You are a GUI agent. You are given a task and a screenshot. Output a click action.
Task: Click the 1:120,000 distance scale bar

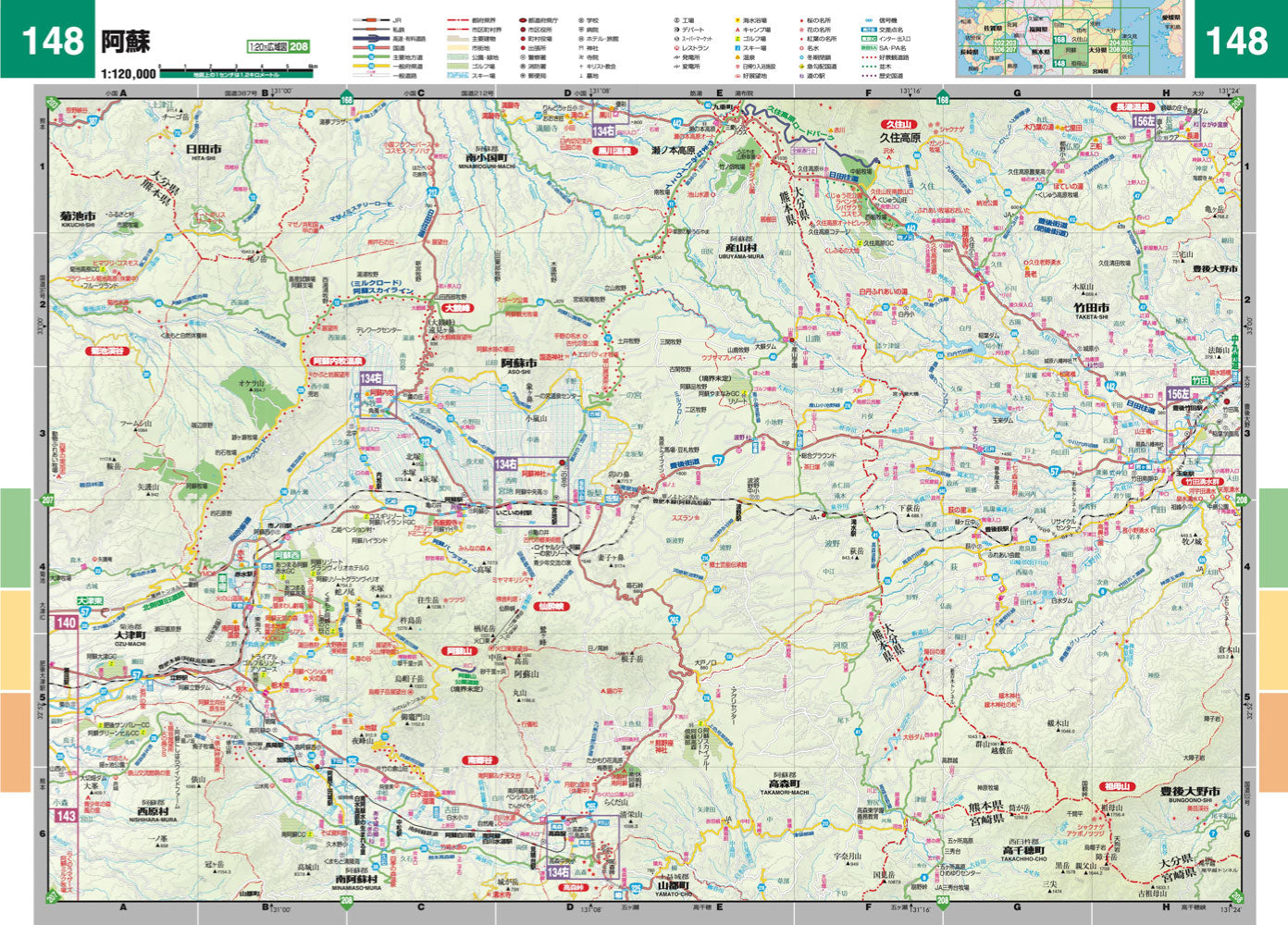coord(237,69)
